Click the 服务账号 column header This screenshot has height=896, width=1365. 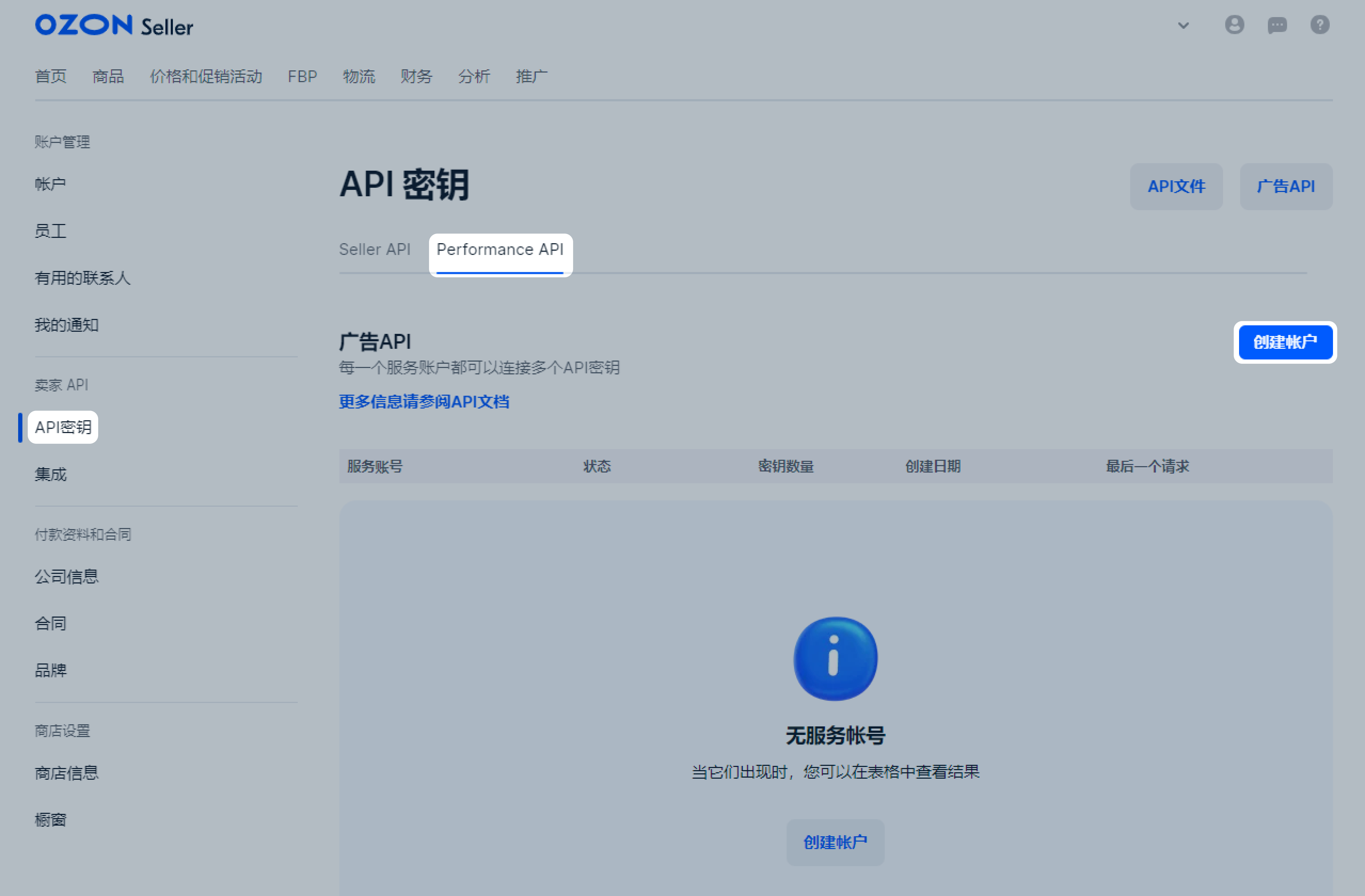point(375,466)
